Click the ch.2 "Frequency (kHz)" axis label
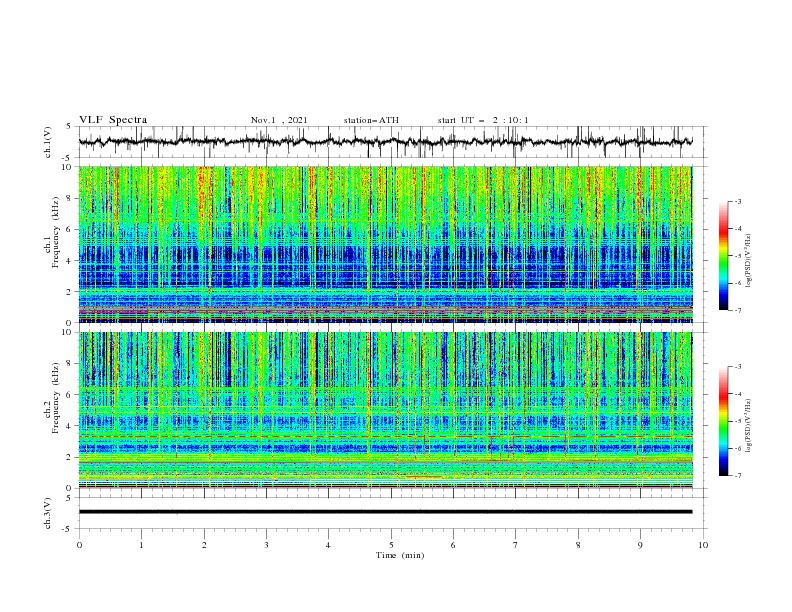The width and height of the screenshot is (792, 612). coord(55,398)
